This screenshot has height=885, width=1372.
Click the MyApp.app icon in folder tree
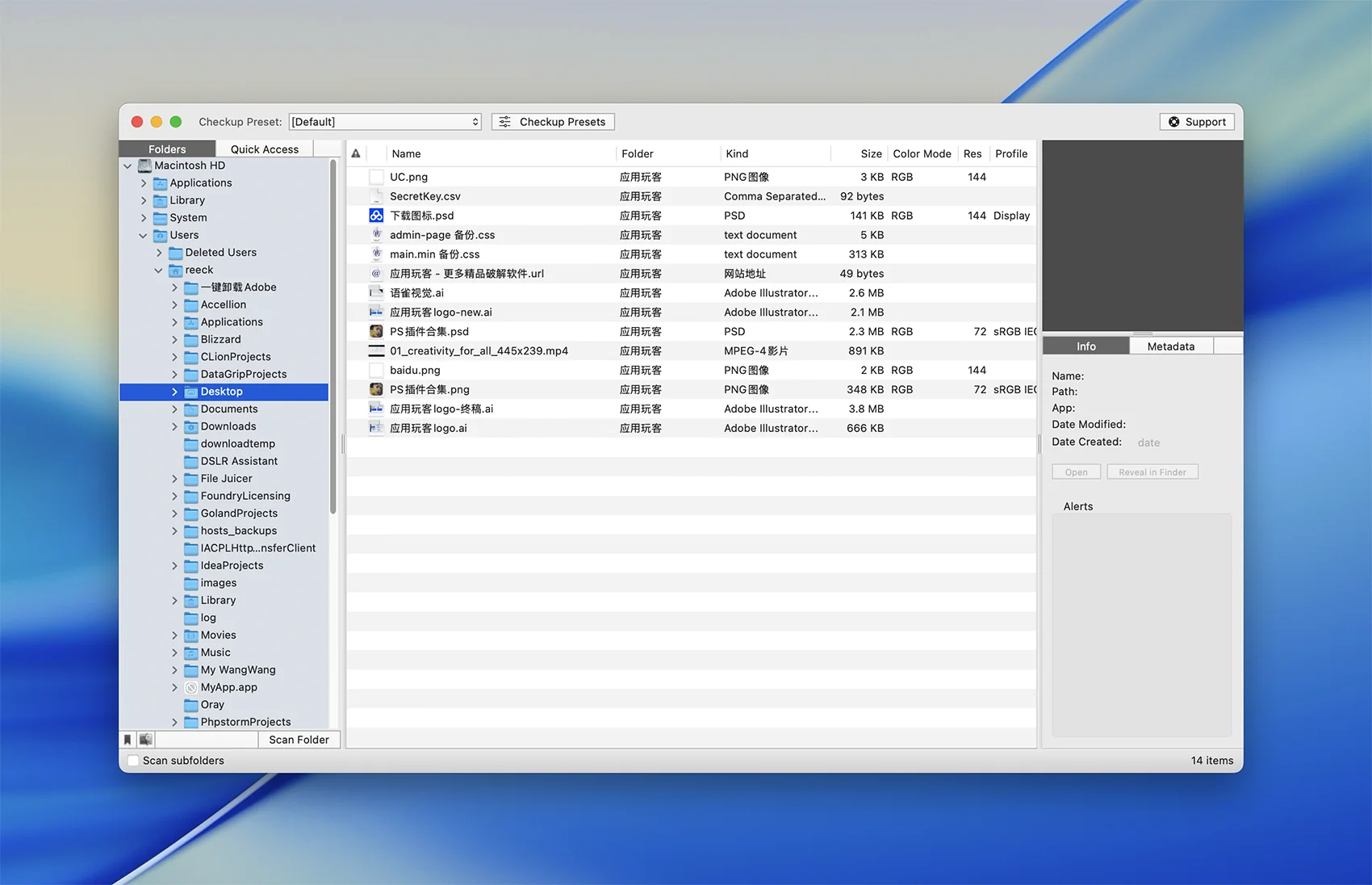191,688
